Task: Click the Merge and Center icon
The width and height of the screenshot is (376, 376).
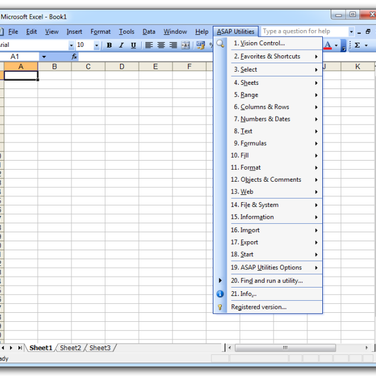Action: coord(185,45)
